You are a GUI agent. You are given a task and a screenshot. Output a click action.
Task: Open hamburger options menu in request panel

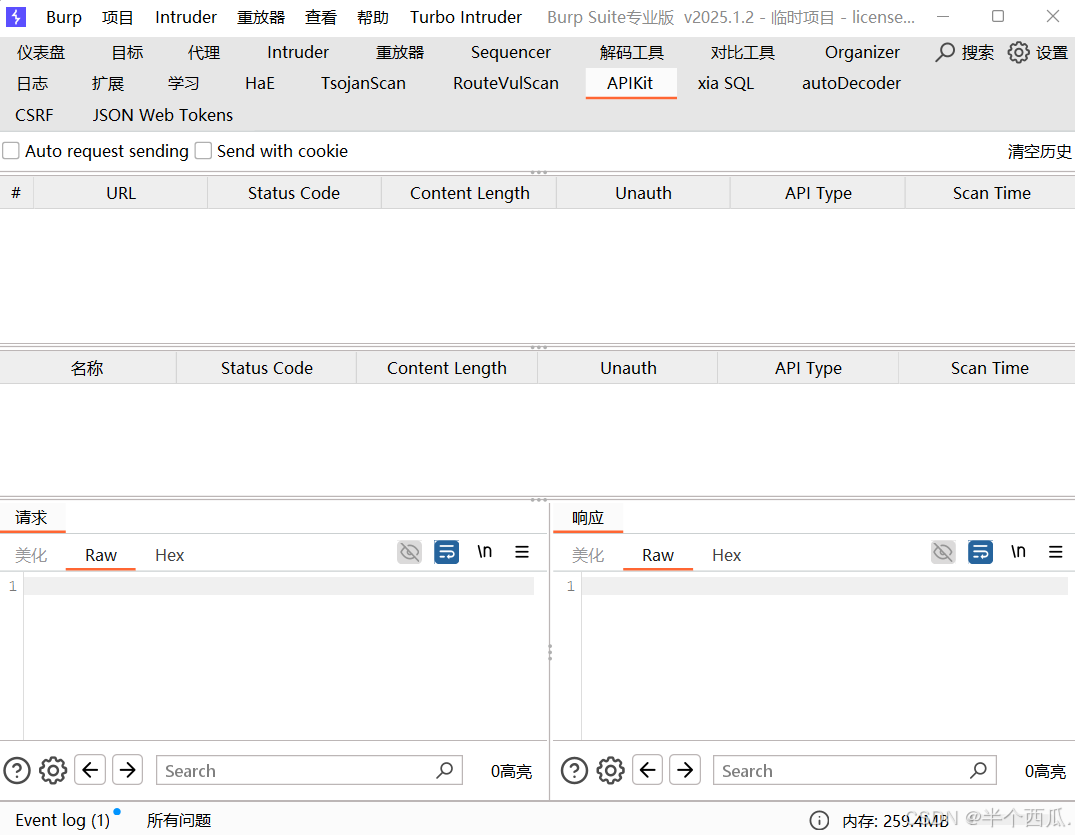[x=522, y=552]
